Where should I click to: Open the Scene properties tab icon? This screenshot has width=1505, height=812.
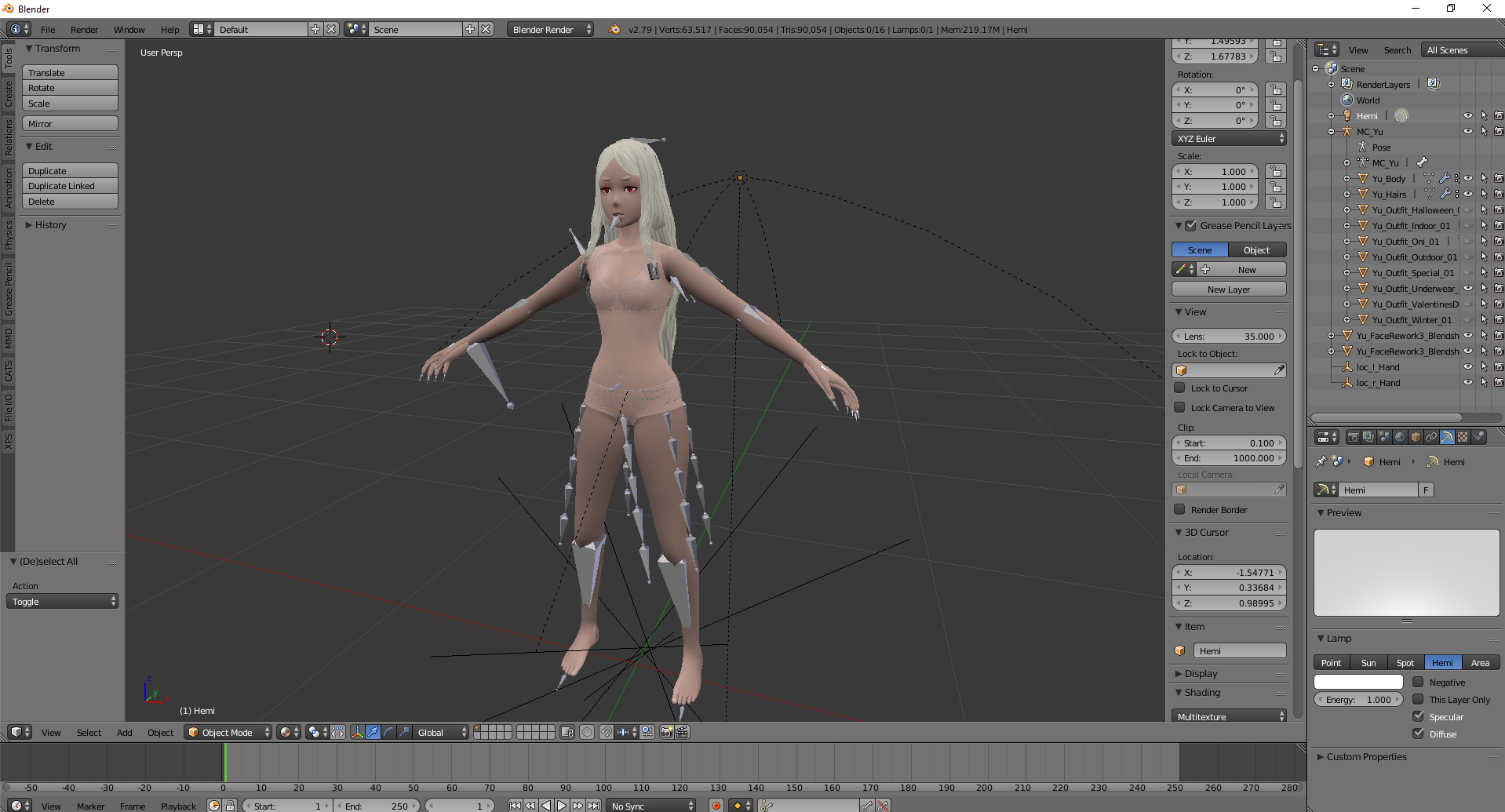(x=1384, y=437)
